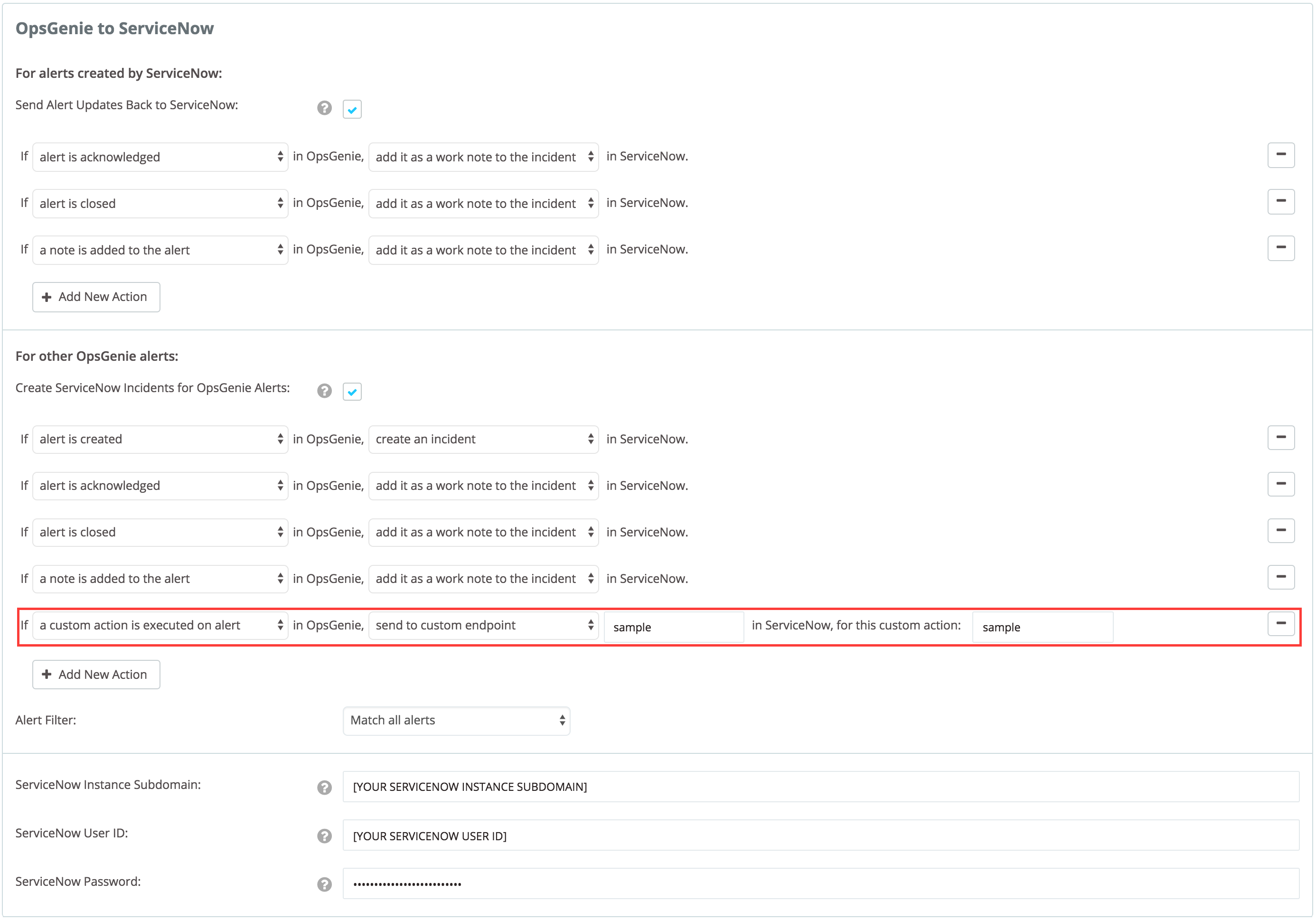Focus custom endpoint field containing sample
This screenshot has height=920, width=1316.
(x=674, y=627)
